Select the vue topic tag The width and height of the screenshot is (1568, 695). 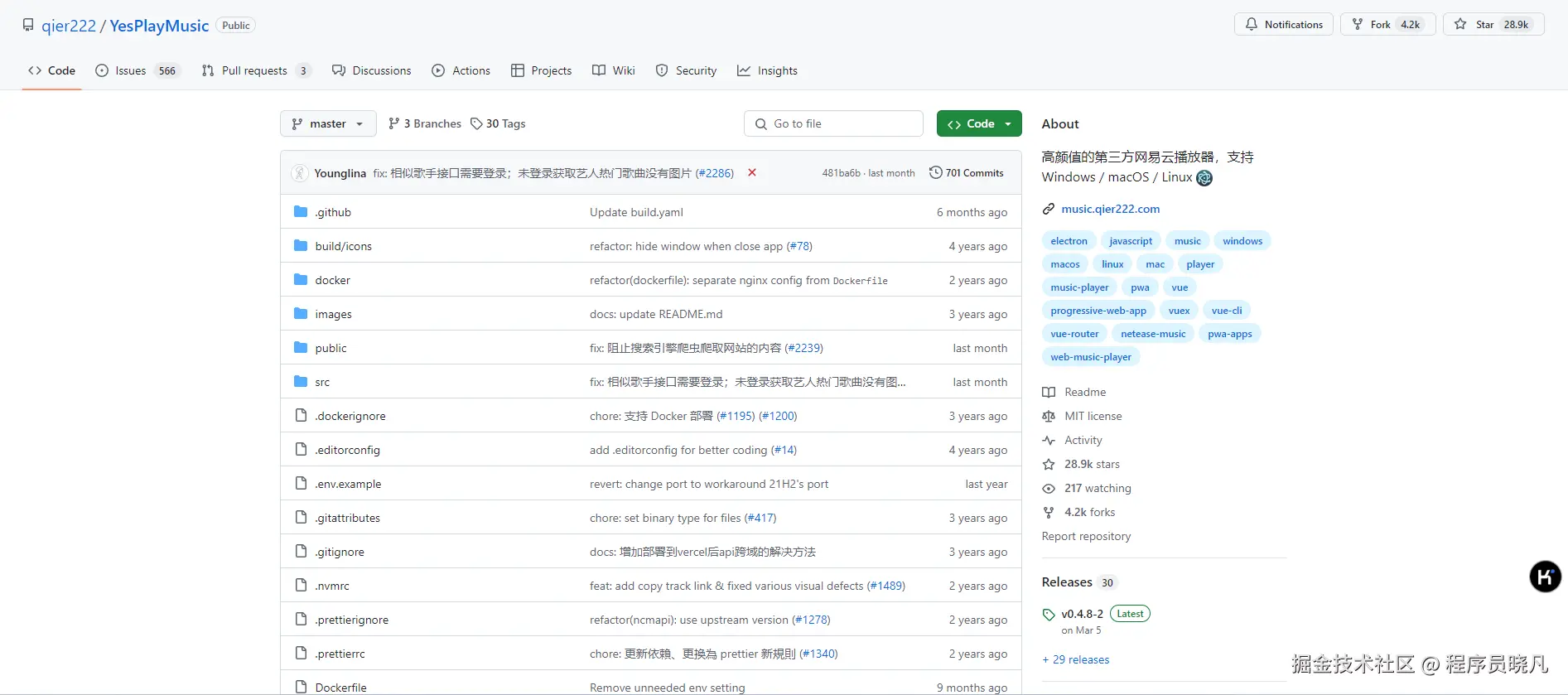(x=1180, y=287)
